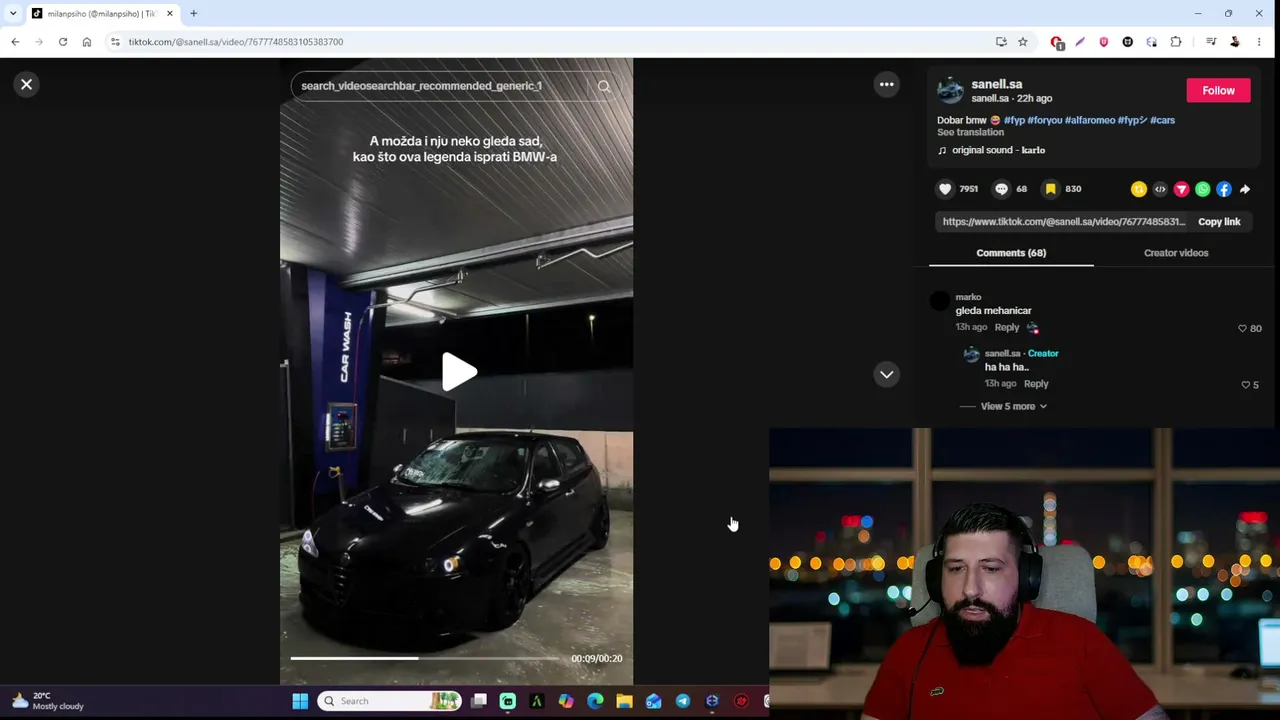Open Microsoft Edge from taskbar
The height and width of the screenshot is (720, 1280).
coord(595,701)
